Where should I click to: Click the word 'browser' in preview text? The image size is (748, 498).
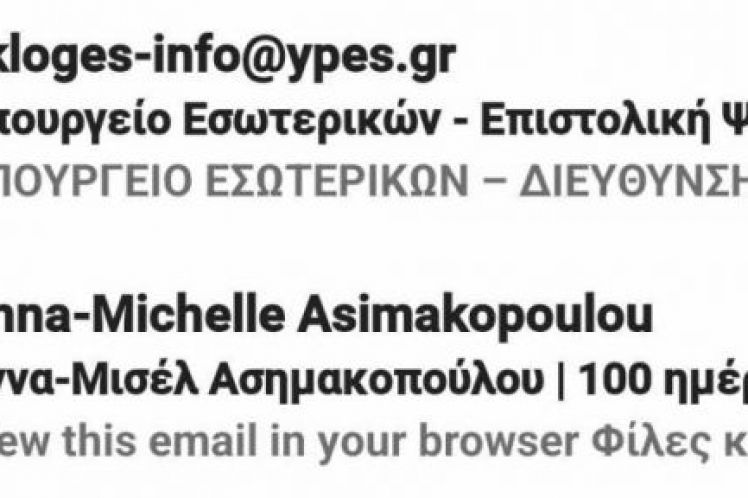(x=499, y=441)
